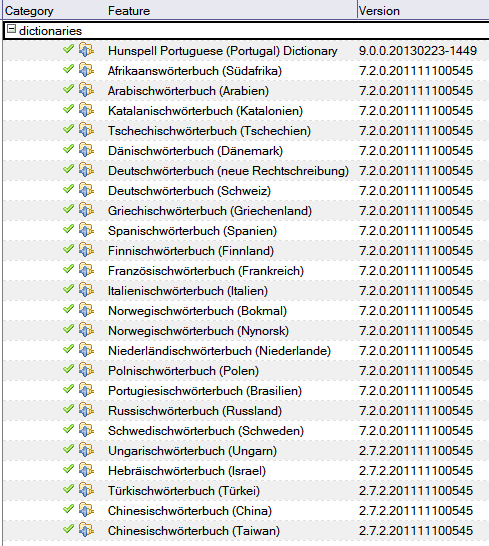Viewport: 489px width, 546px height.
Task: Click the feature icon for Italienischwörterbuch (Italien)
Action: coord(86,290)
